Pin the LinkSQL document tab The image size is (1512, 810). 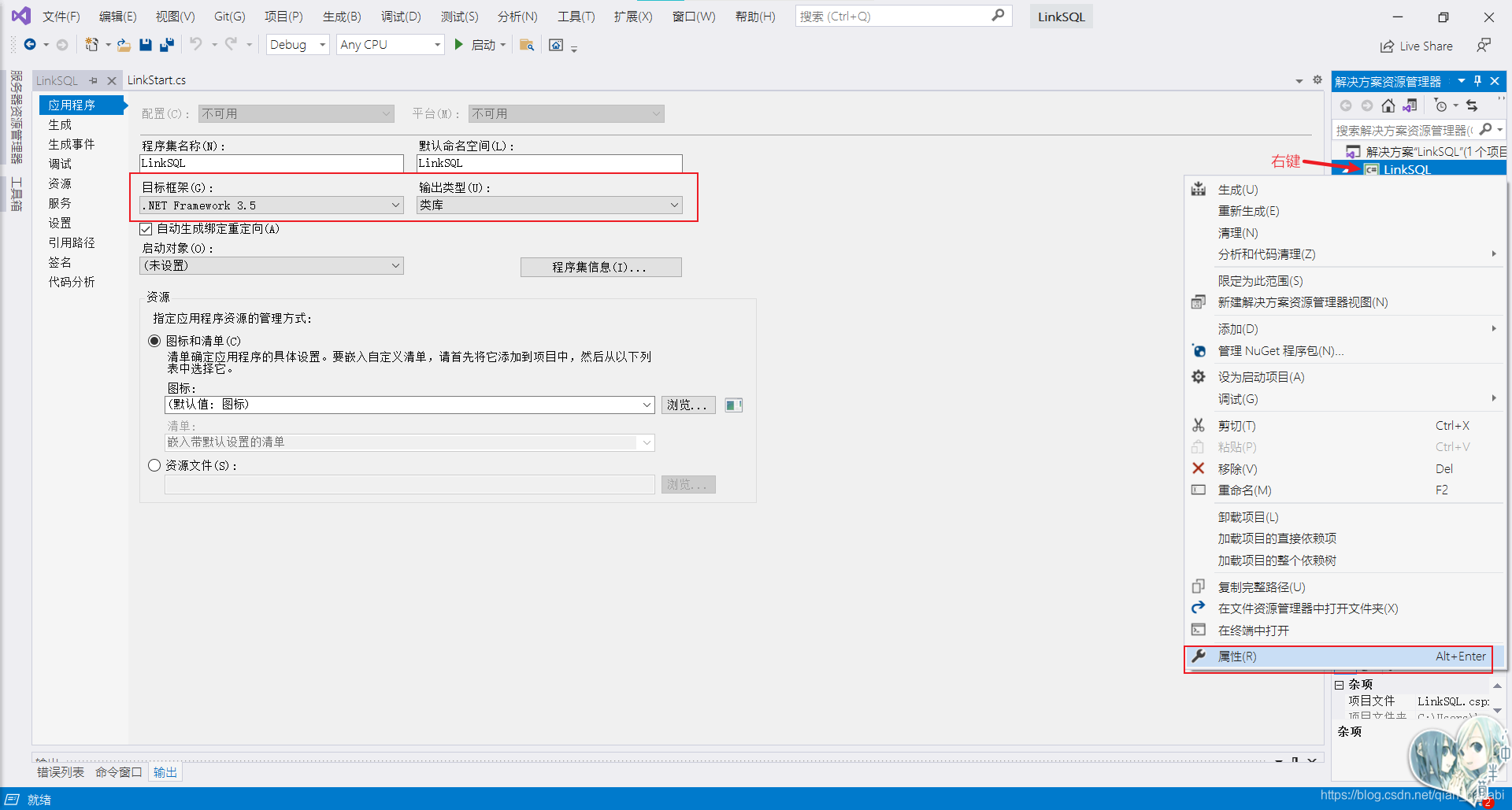(93, 80)
